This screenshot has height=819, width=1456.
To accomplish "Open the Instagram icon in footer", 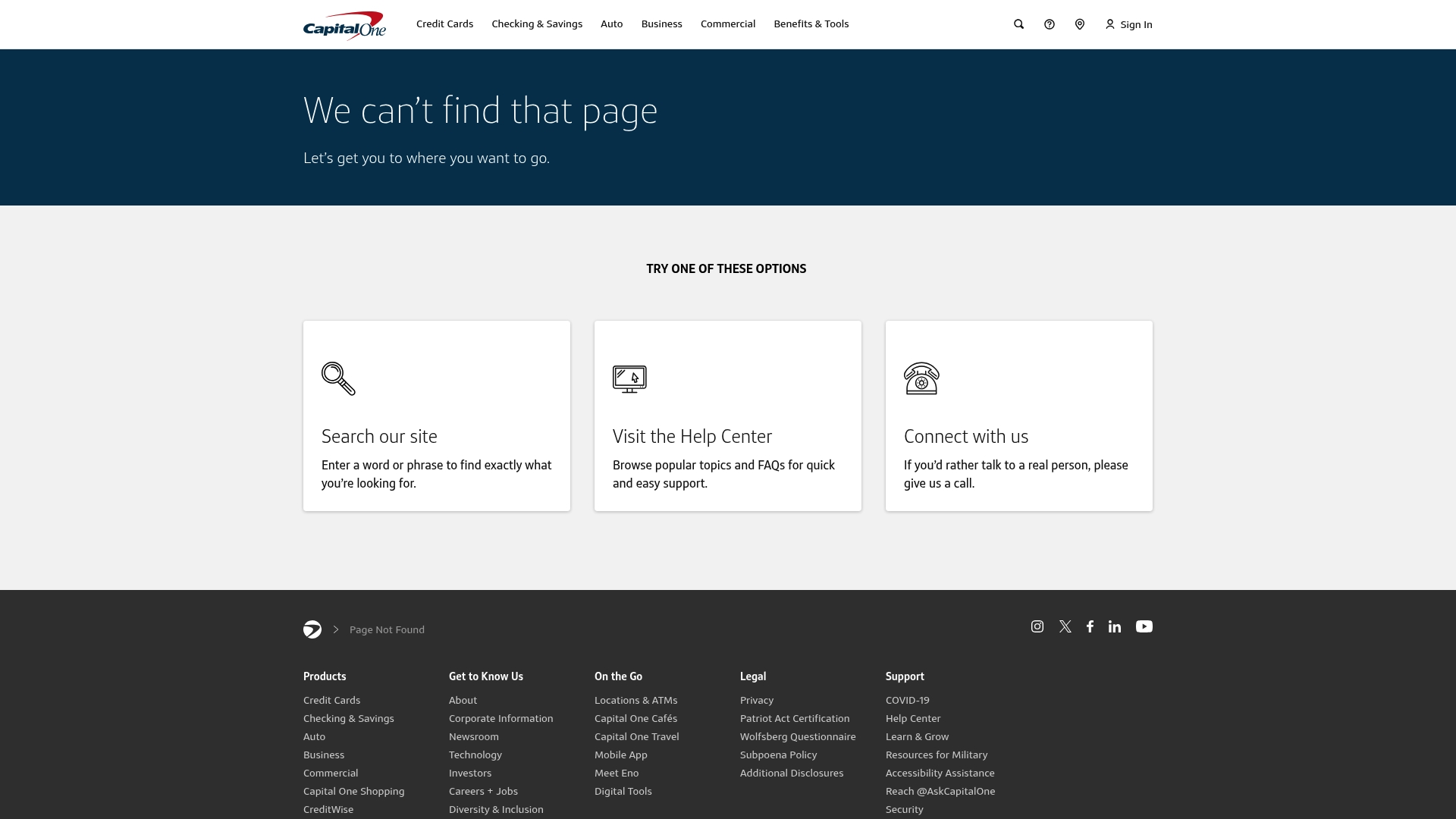I will click(1037, 626).
